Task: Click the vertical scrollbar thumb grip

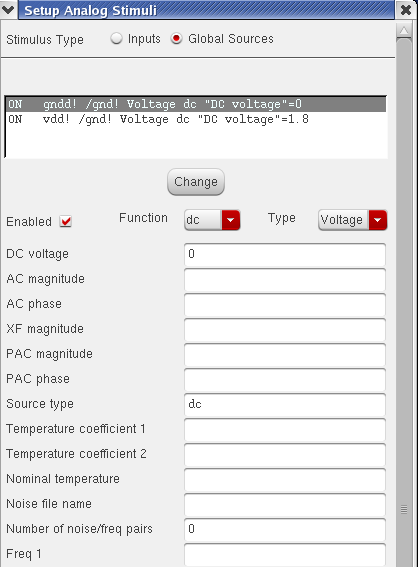Action: [x=404, y=510]
